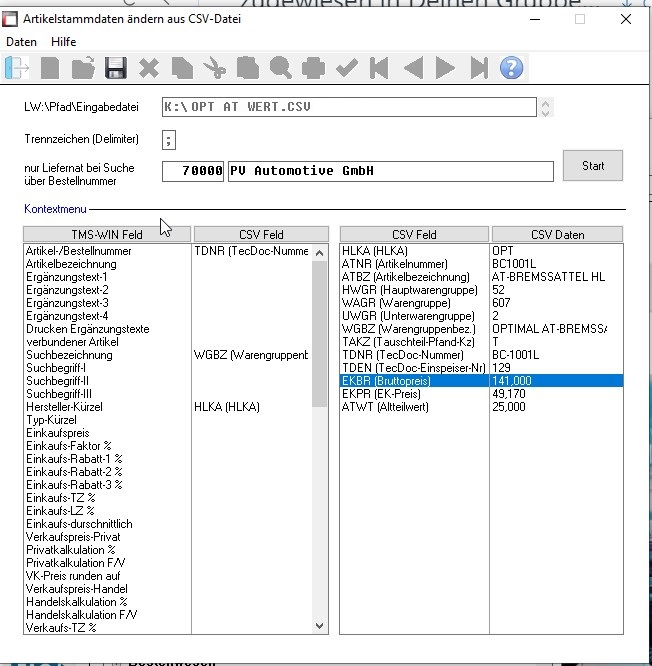652x666 pixels.
Task: Click the magnifier search toolbar icon
Action: tap(280, 68)
